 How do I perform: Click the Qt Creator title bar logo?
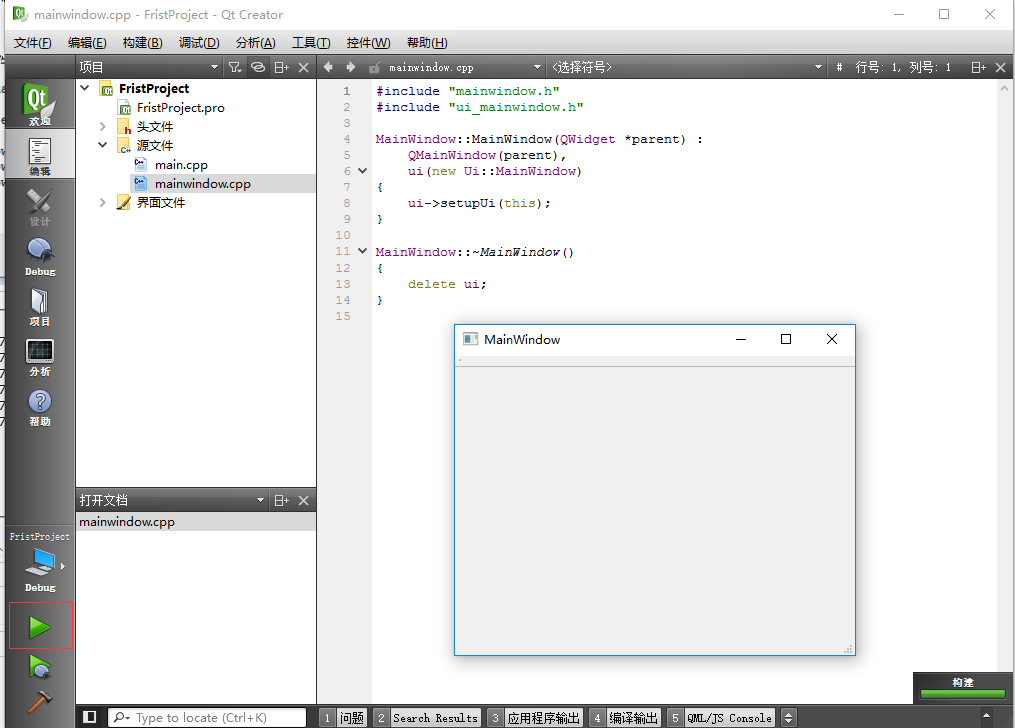19,14
